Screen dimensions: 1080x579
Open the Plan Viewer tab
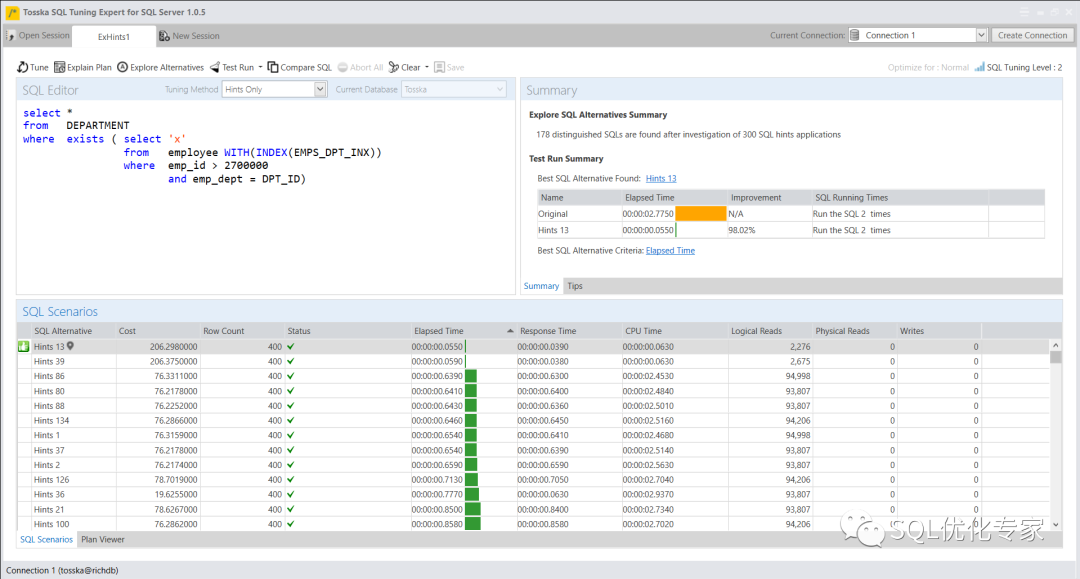pos(103,539)
